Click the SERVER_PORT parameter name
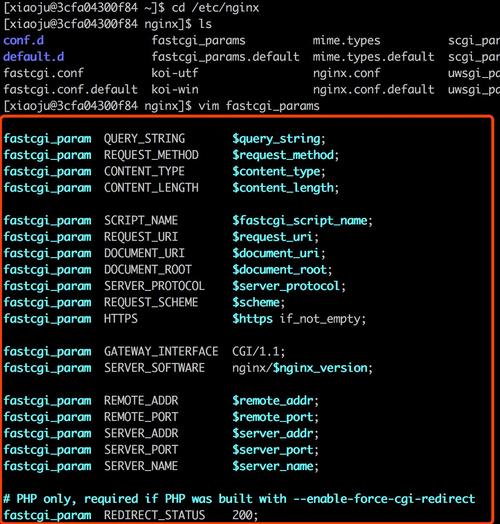 click(141, 450)
